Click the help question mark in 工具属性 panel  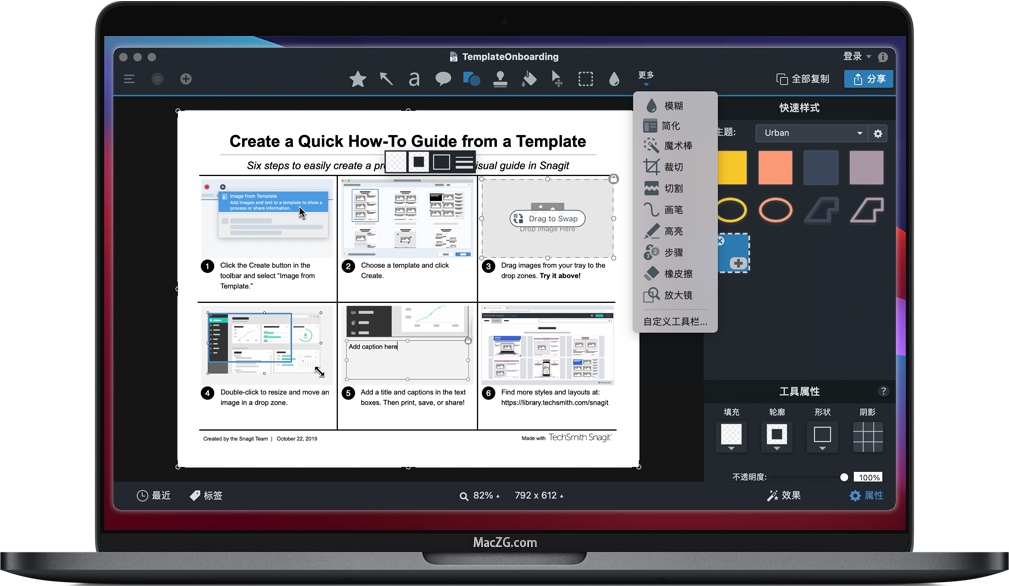coord(881,390)
